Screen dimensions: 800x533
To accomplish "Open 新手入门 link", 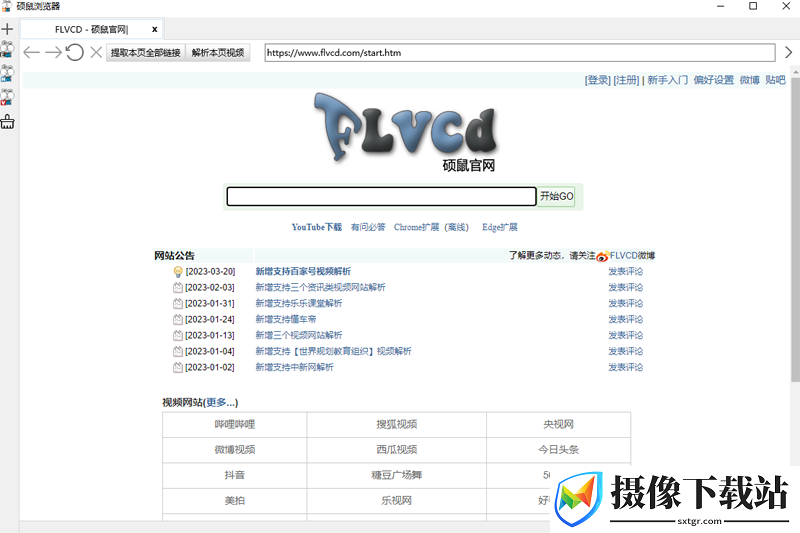I will coord(667,80).
